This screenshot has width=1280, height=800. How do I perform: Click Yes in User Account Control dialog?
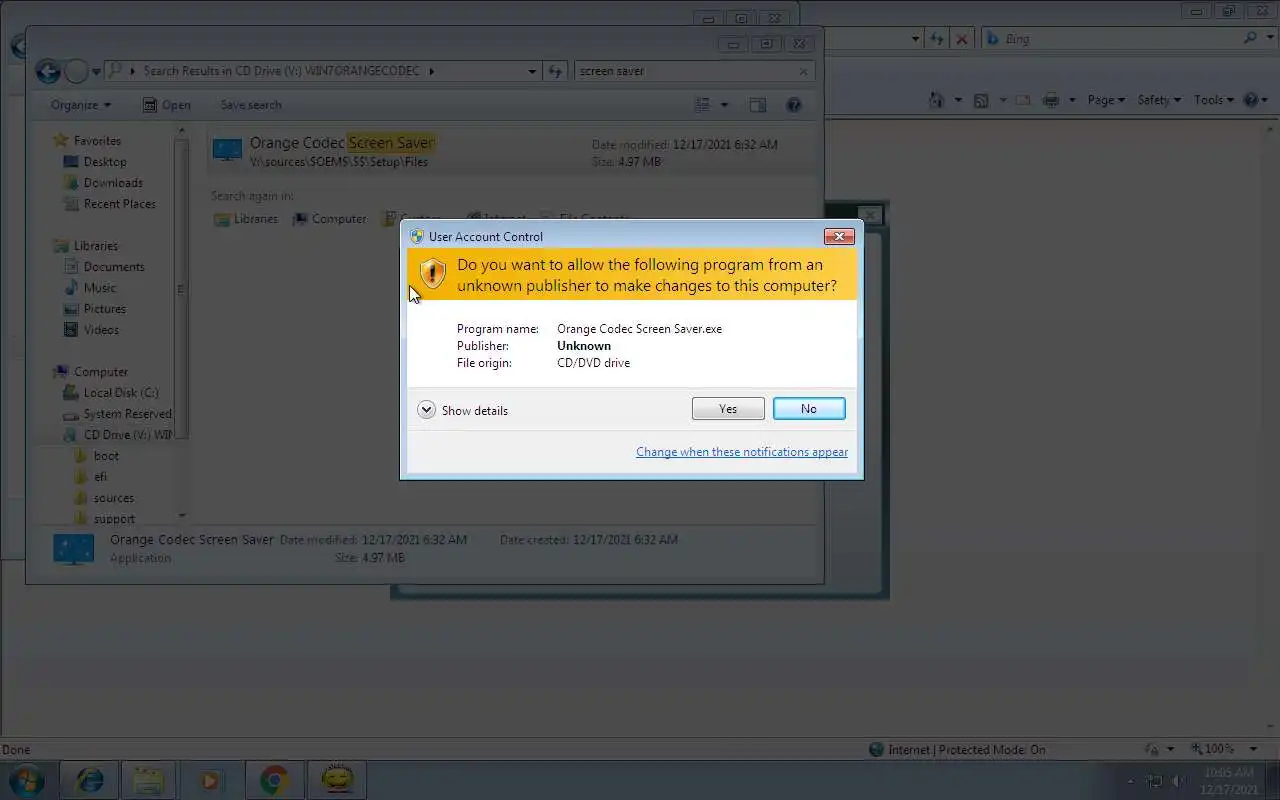pyautogui.click(x=728, y=409)
